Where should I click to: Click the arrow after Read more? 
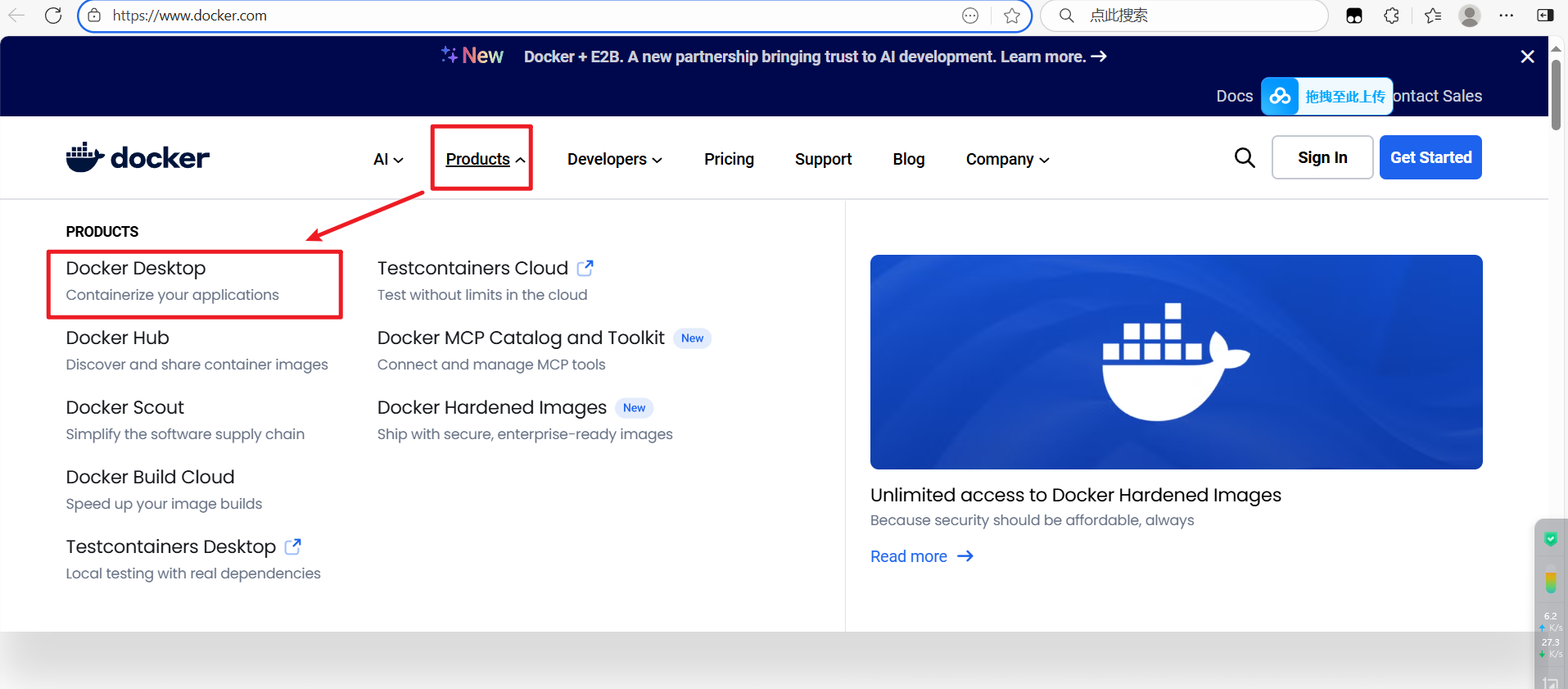point(965,556)
